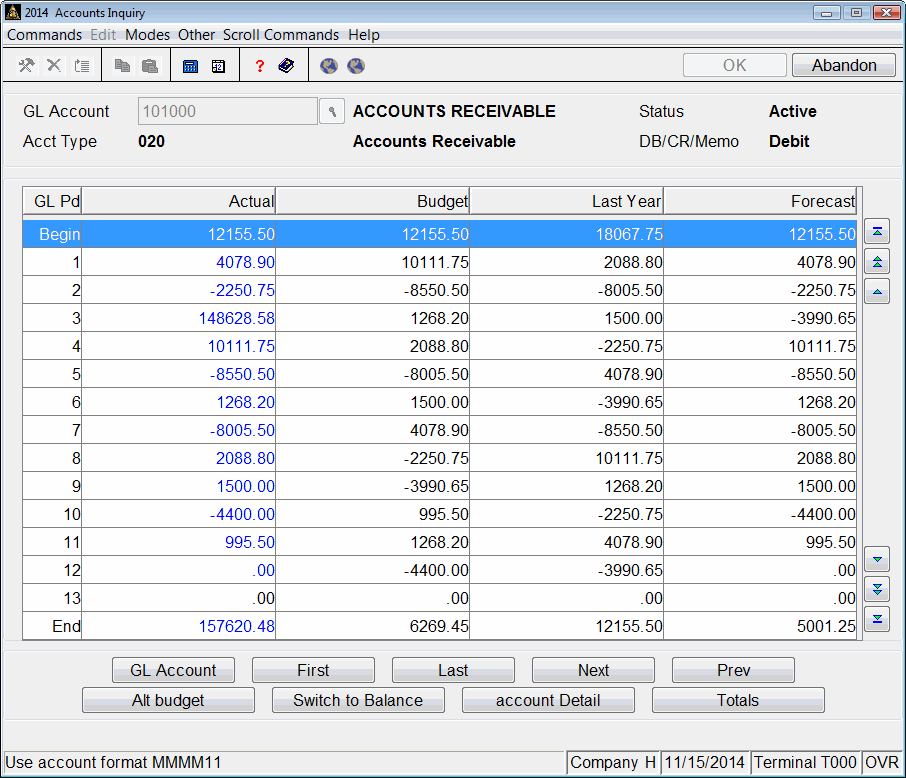Open the Commands menu
The height and width of the screenshot is (778, 906).
(x=44, y=35)
